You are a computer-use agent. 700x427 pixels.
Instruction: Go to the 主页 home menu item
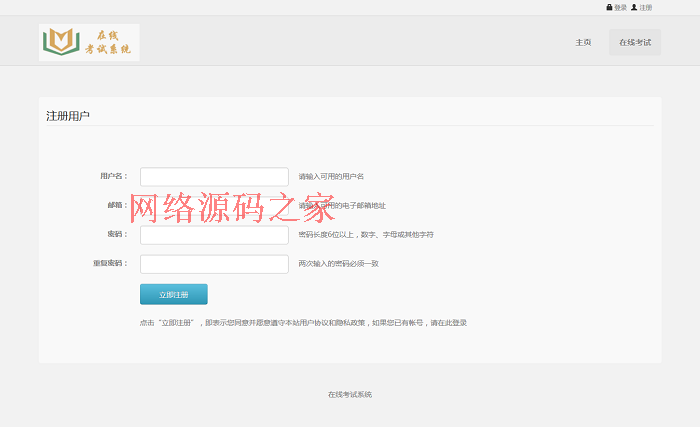pos(583,42)
